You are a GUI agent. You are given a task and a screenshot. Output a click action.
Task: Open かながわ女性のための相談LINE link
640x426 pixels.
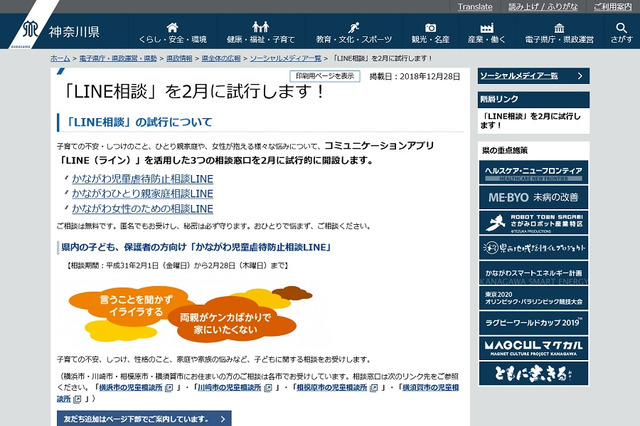[143, 209]
